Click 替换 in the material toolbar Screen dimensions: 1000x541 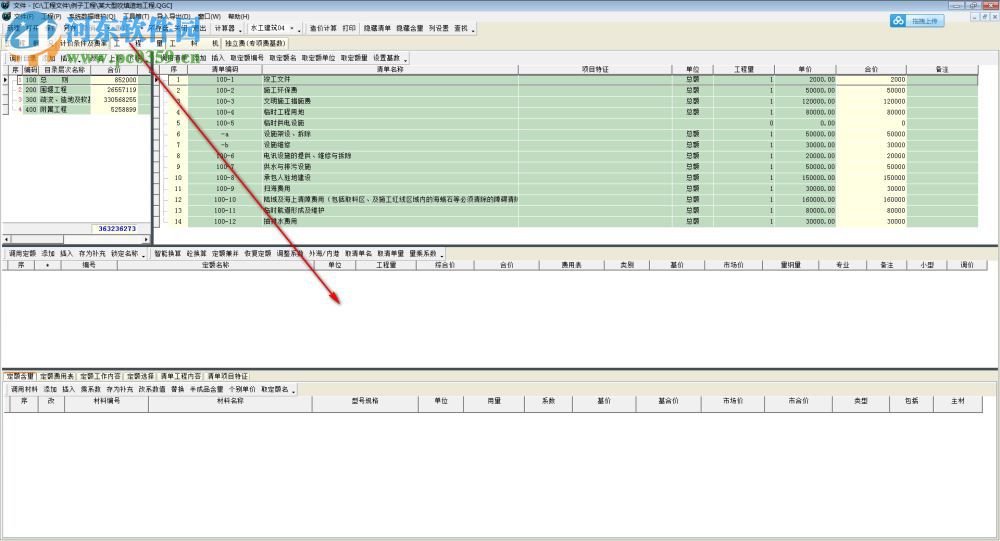pos(177,389)
